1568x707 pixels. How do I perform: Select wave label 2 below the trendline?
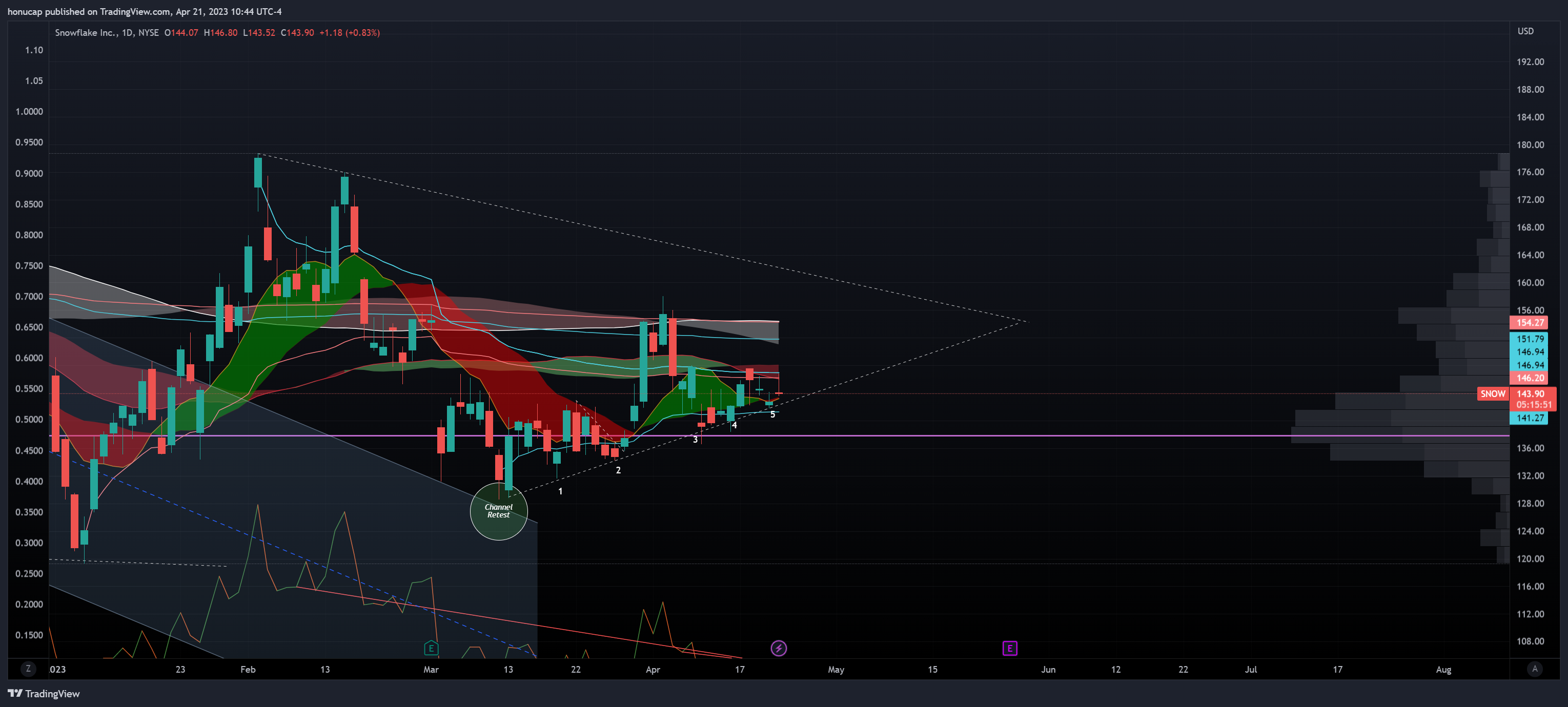(618, 470)
